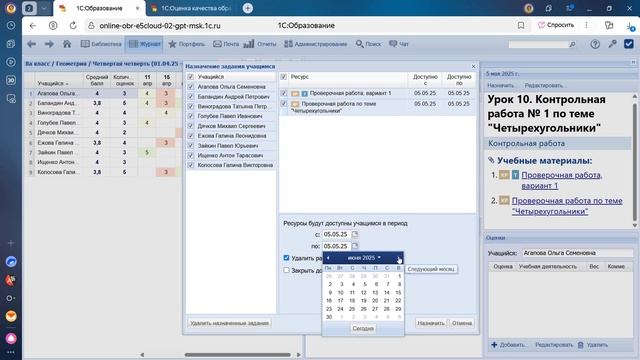
Task: Go back in the browser
Action: [x=33, y=25]
